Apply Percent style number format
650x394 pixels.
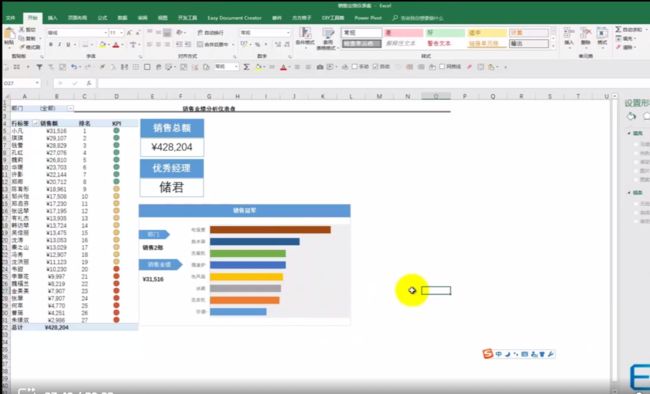tap(257, 44)
